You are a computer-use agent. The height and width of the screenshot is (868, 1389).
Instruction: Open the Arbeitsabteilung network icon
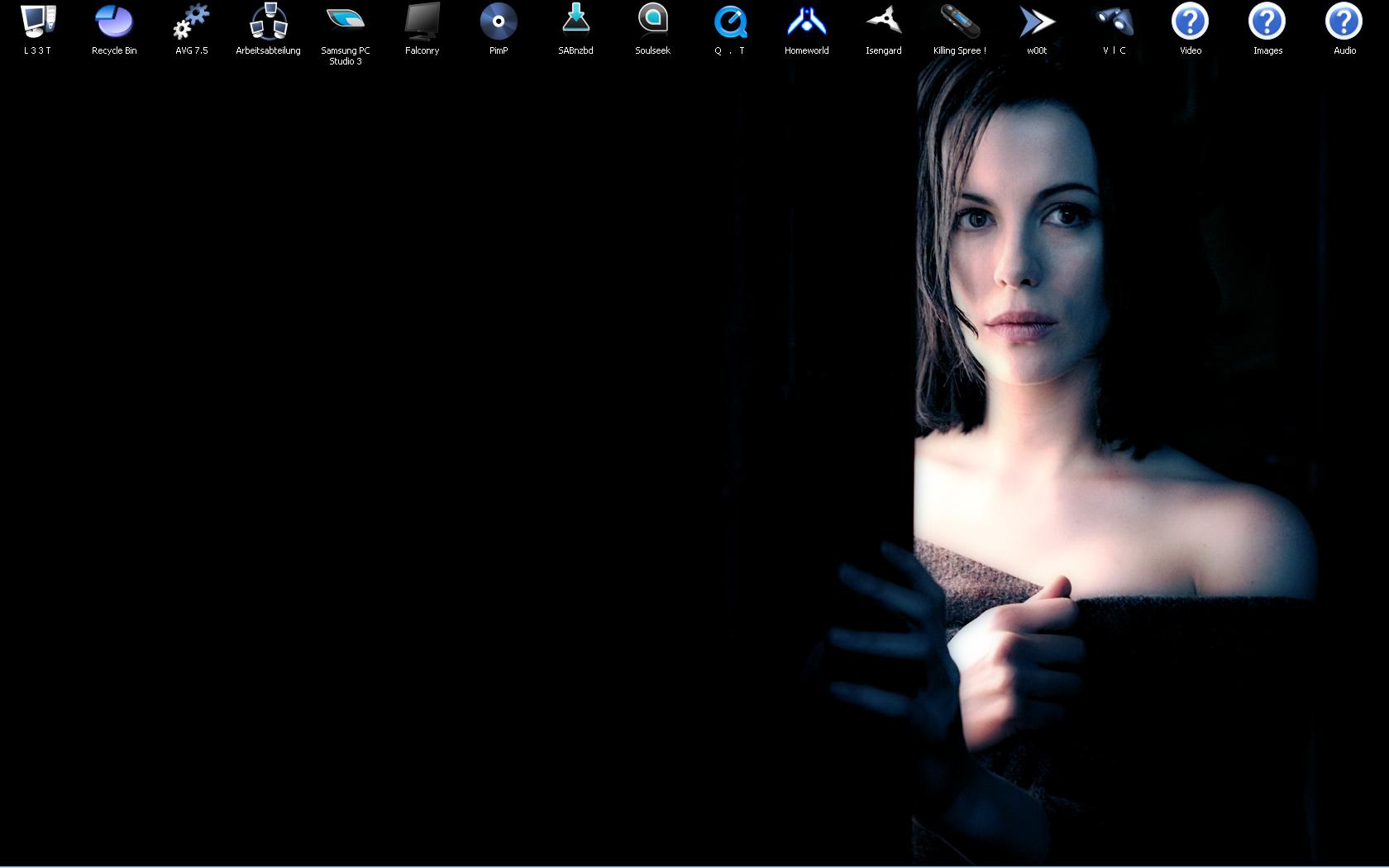(x=268, y=21)
